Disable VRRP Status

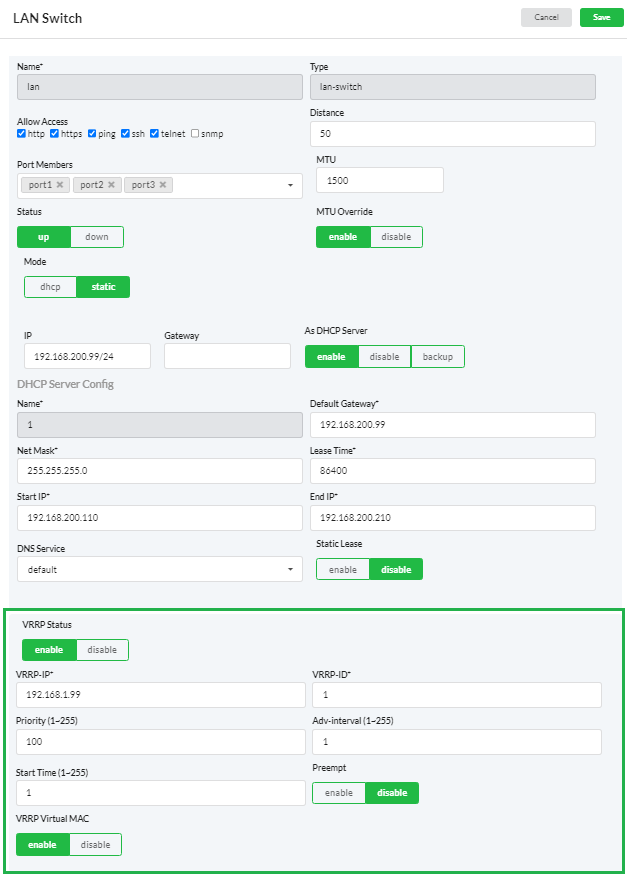[102, 649]
